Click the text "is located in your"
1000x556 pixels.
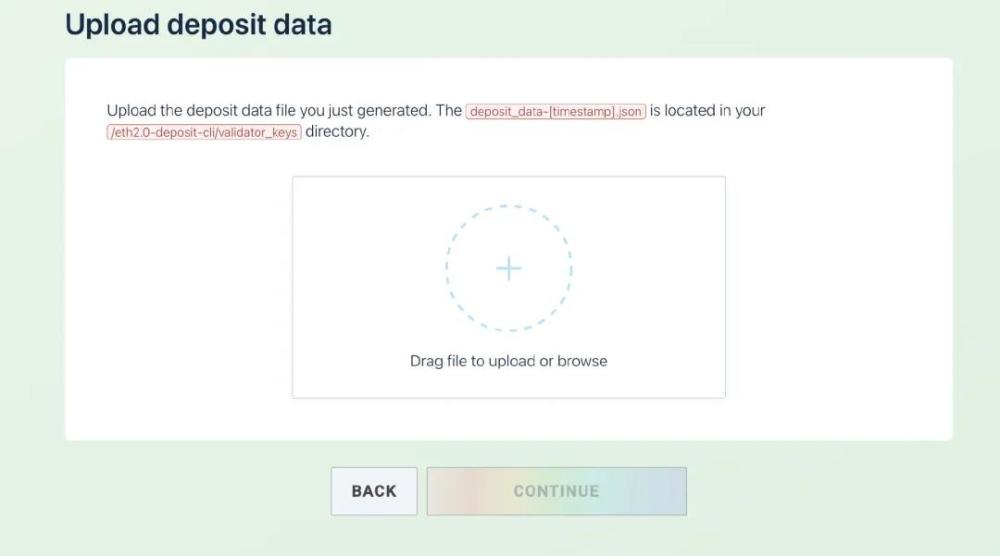point(708,111)
